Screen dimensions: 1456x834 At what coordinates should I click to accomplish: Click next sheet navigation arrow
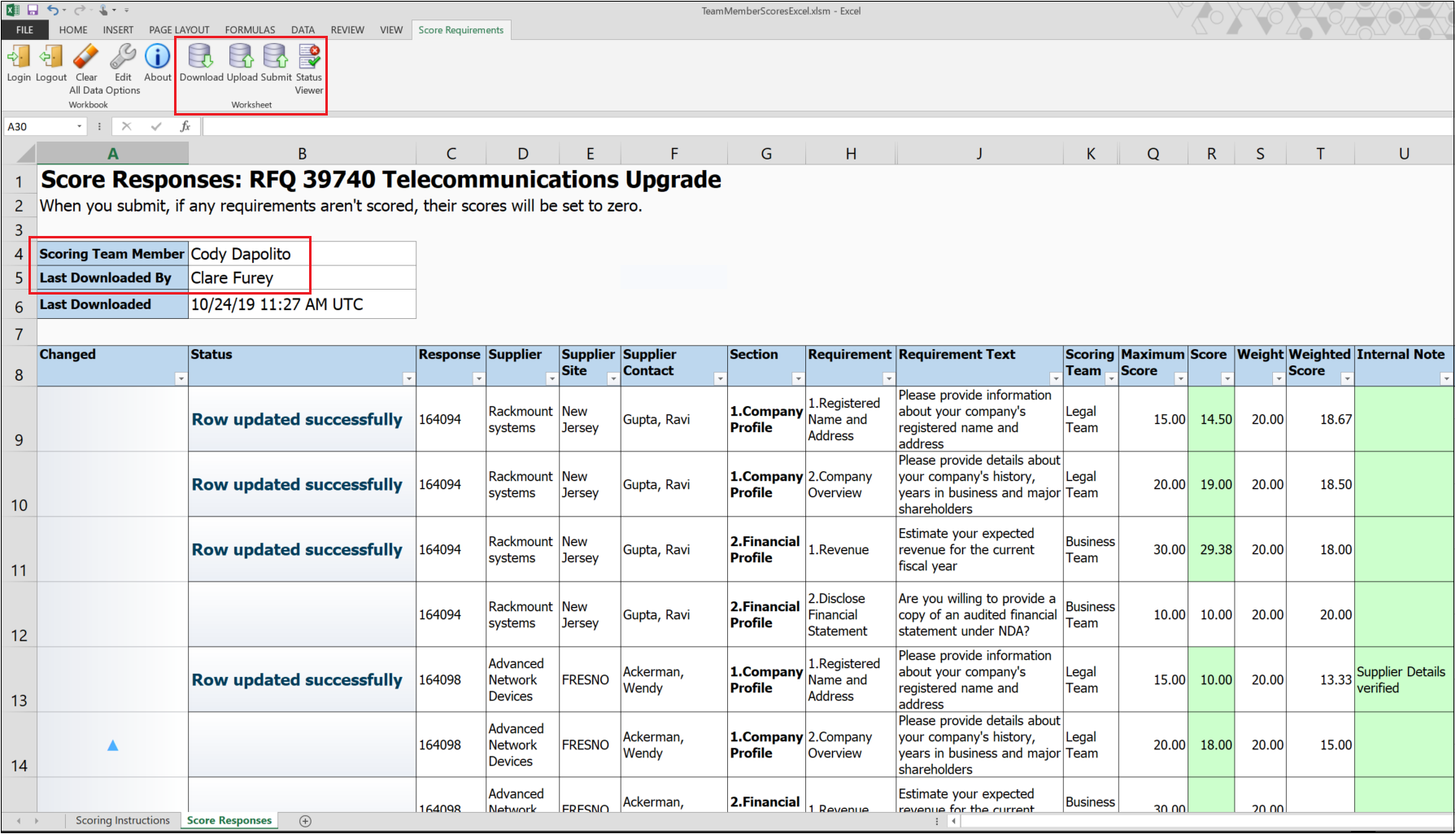(x=37, y=821)
